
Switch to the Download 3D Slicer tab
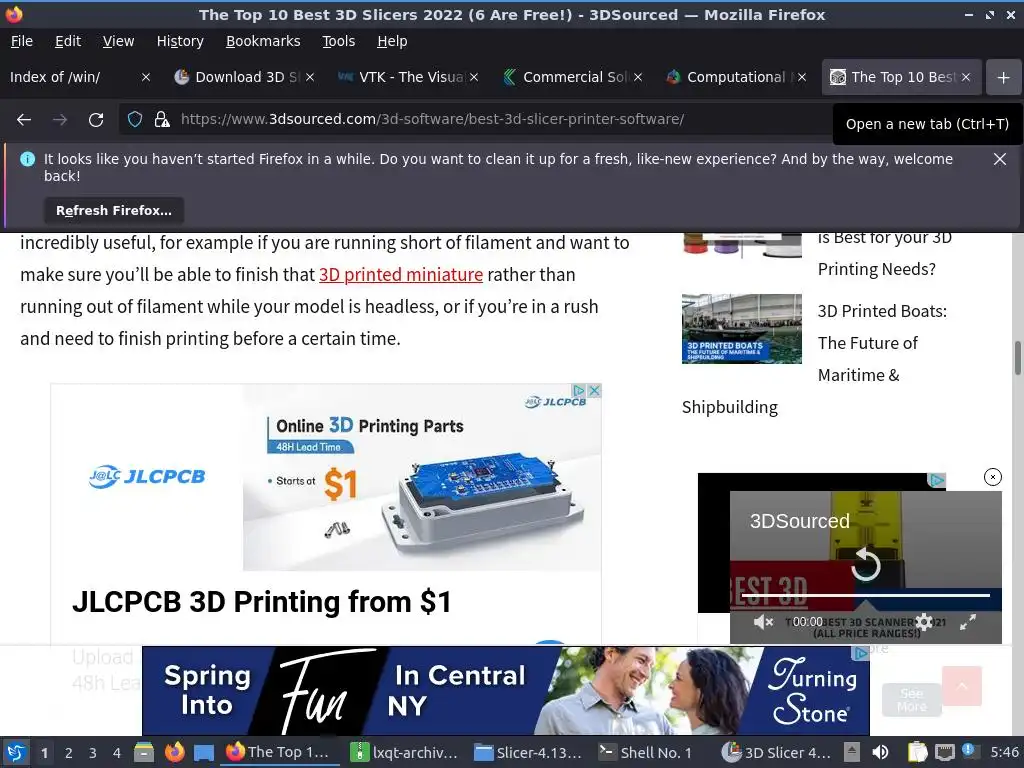[235, 77]
